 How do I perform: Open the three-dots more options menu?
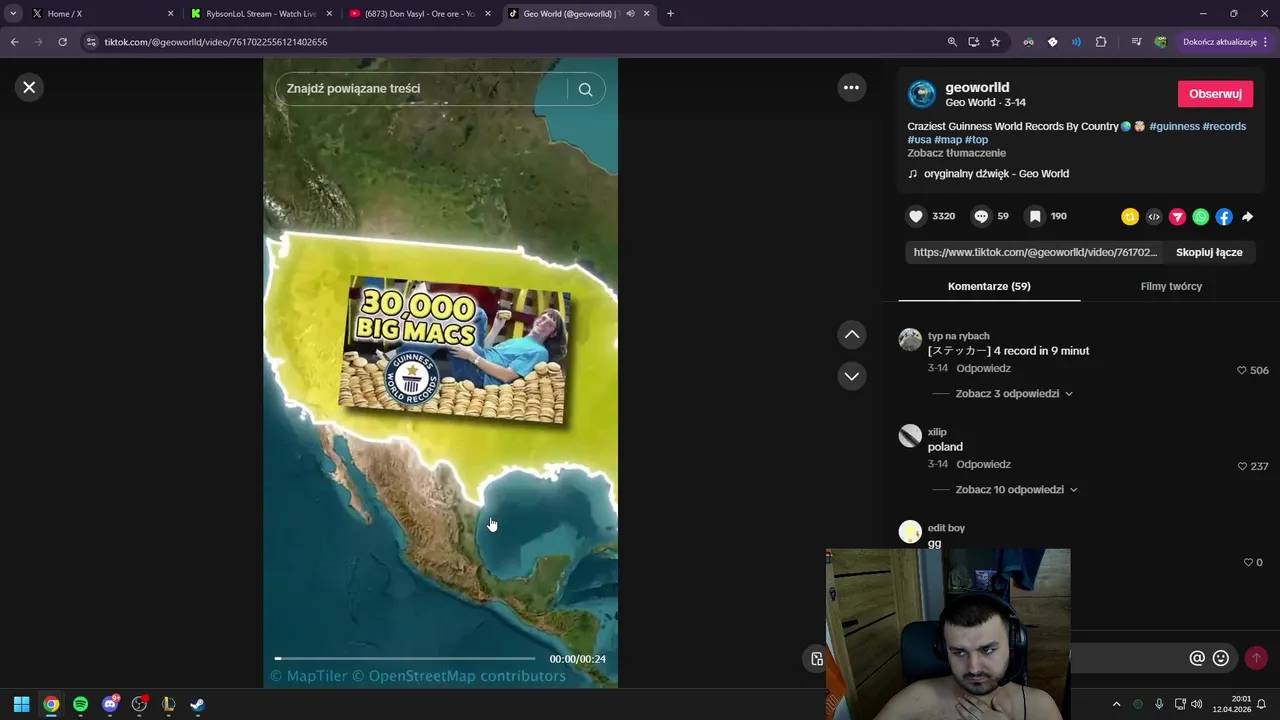click(851, 87)
